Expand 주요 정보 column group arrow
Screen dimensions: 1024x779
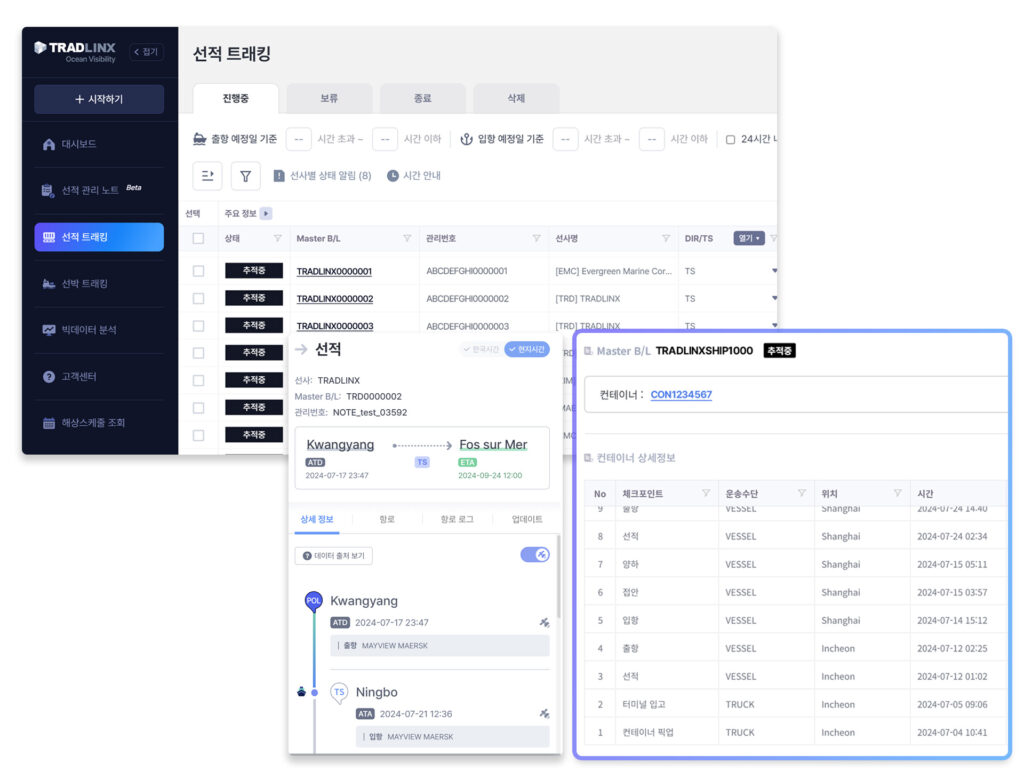tap(266, 214)
